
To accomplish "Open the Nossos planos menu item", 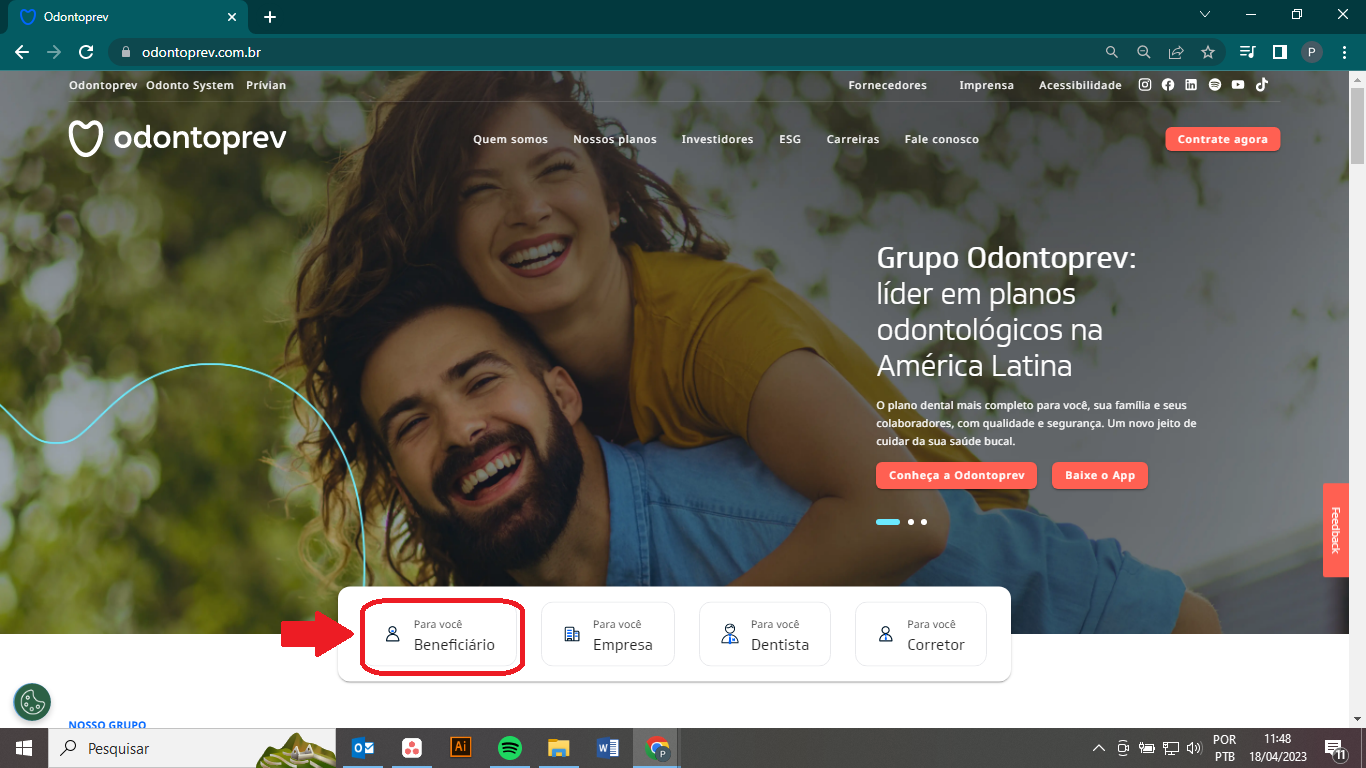I will (614, 140).
